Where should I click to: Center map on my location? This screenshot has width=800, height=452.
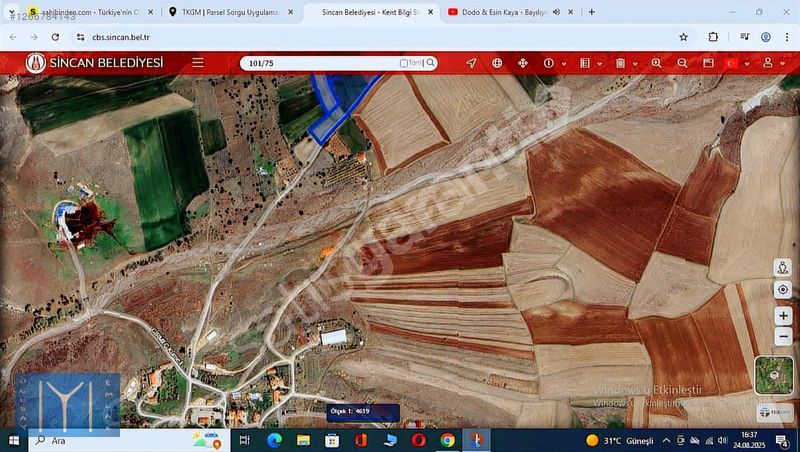pos(782,290)
